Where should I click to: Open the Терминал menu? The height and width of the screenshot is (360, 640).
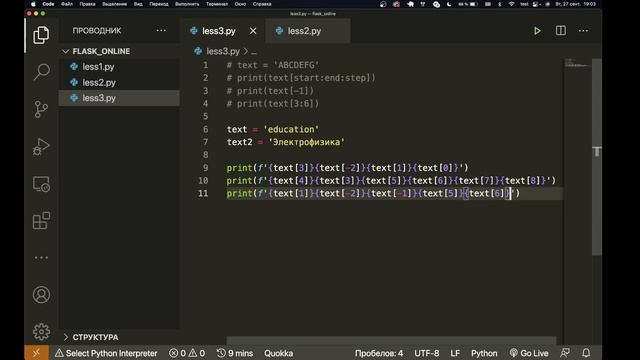(x=217, y=4)
